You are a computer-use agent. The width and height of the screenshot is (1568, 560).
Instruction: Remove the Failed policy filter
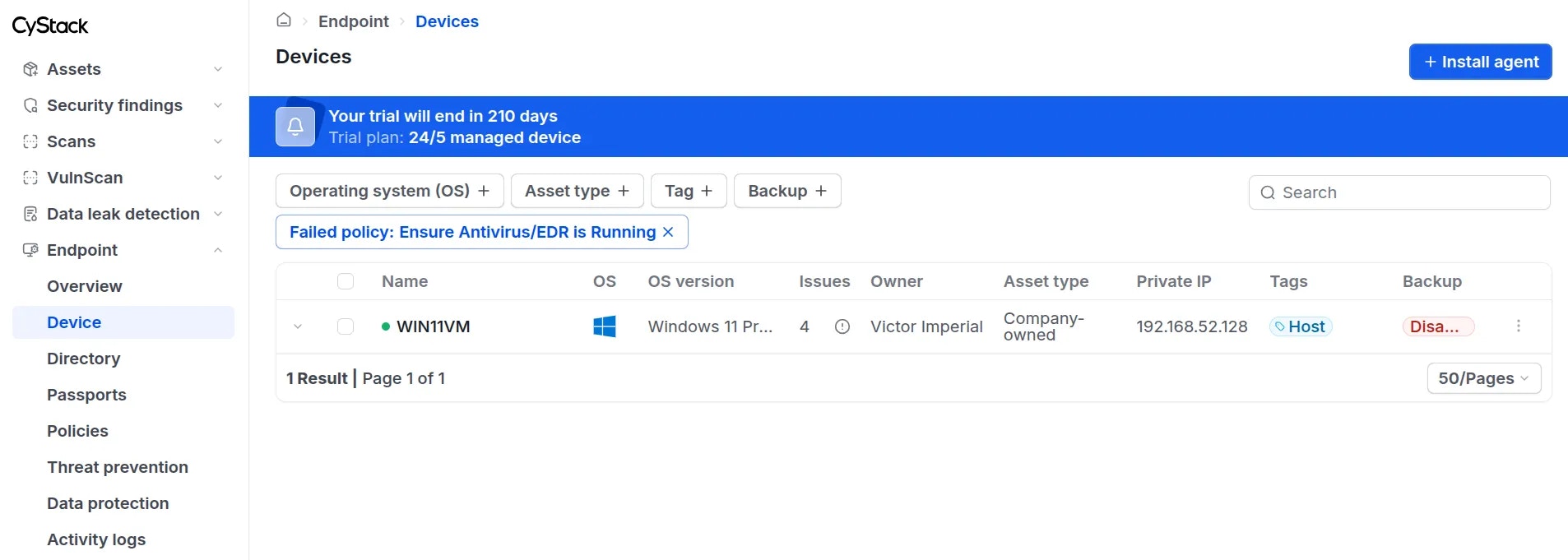(x=668, y=232)
